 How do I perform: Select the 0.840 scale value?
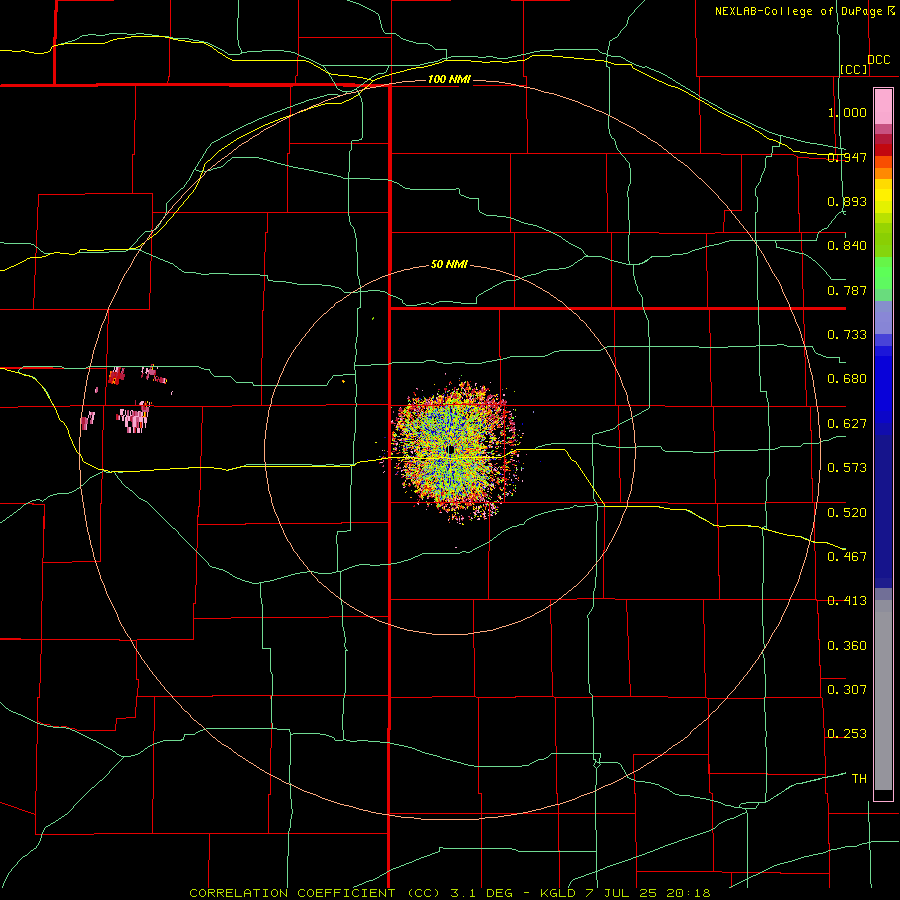[847, 246]
